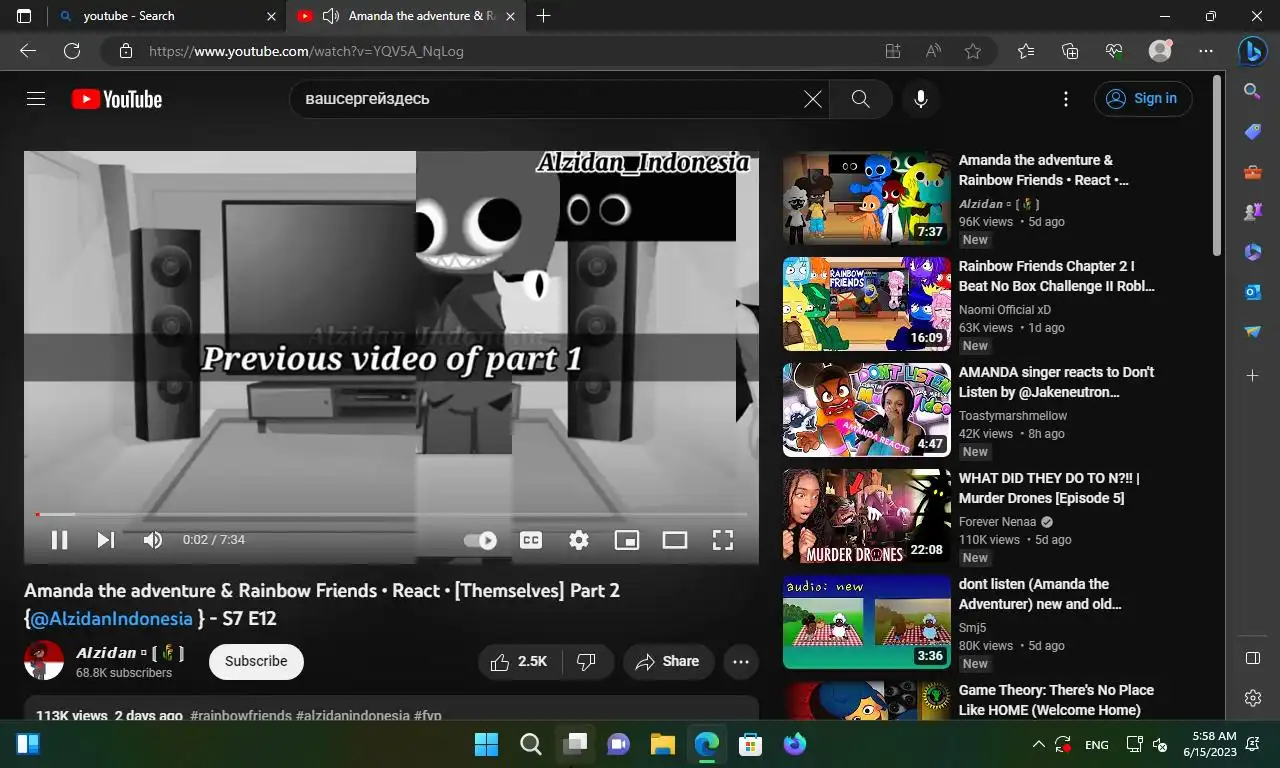Open sidebar settings gear
This screenshot has height=768, width=1280.
point(1253,698)
